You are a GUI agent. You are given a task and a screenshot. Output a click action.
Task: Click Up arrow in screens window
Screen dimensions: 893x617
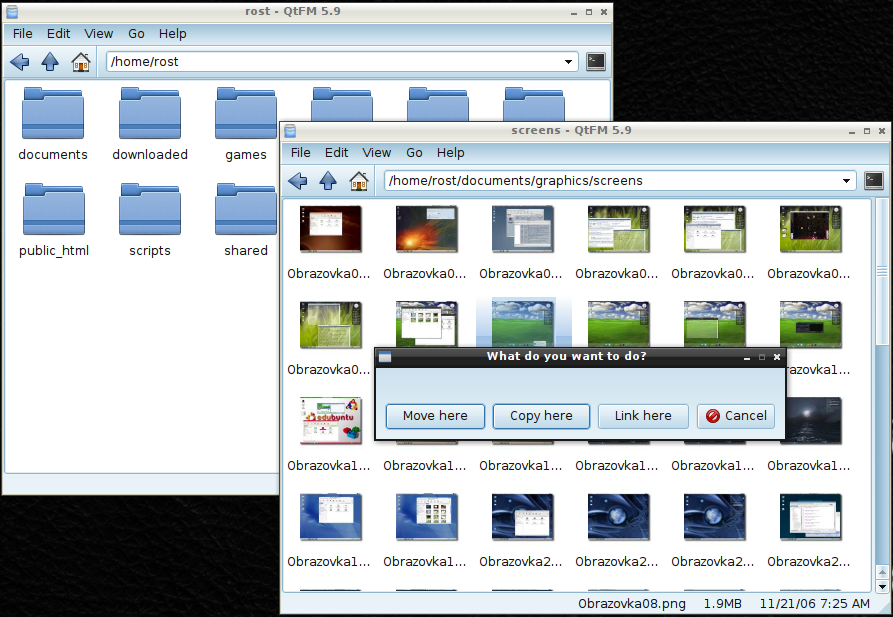click(x=328, y=181)
